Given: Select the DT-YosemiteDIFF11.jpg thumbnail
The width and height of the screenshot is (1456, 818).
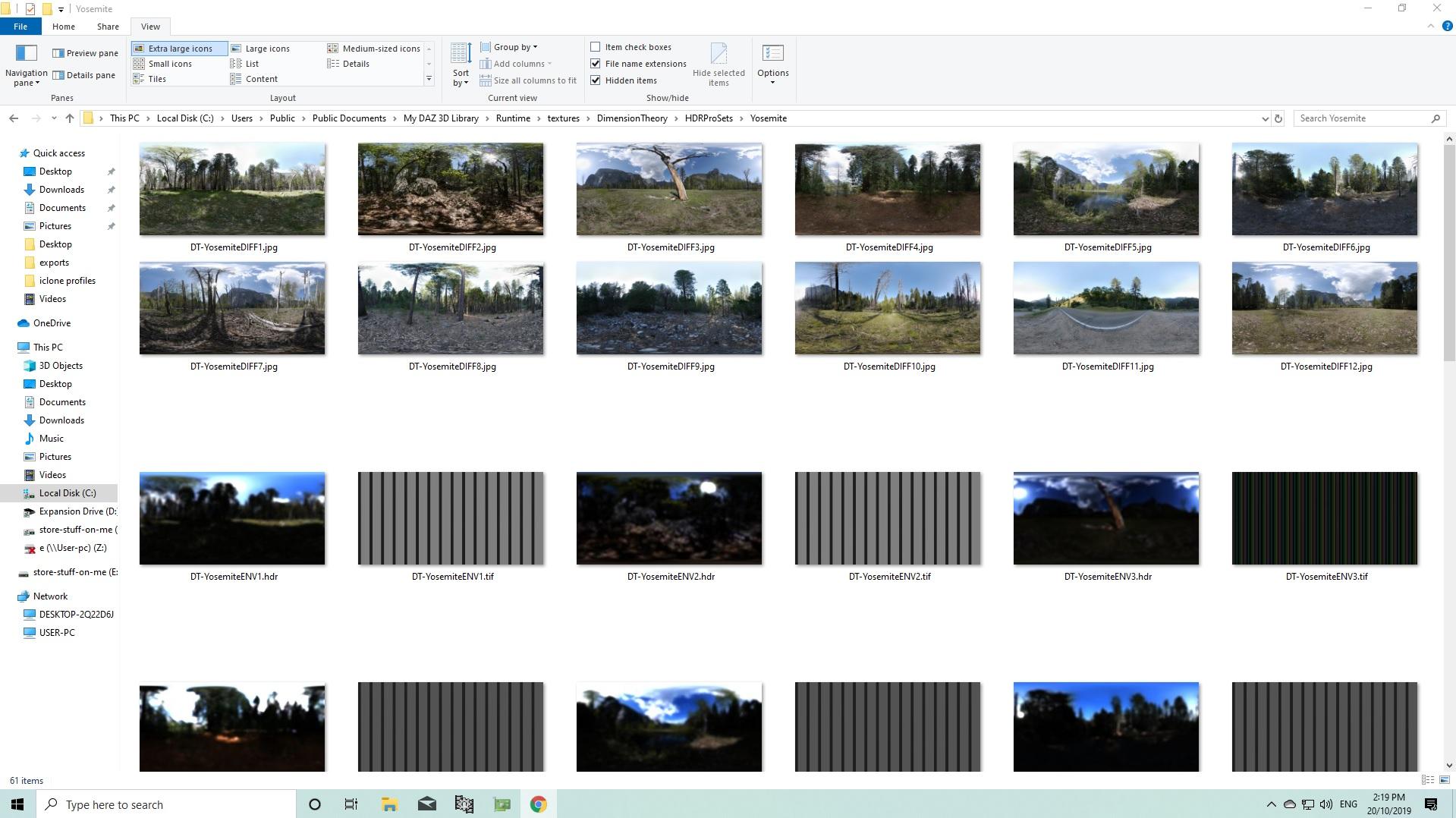Looking at the screenshot, I should click(1106, 308).
